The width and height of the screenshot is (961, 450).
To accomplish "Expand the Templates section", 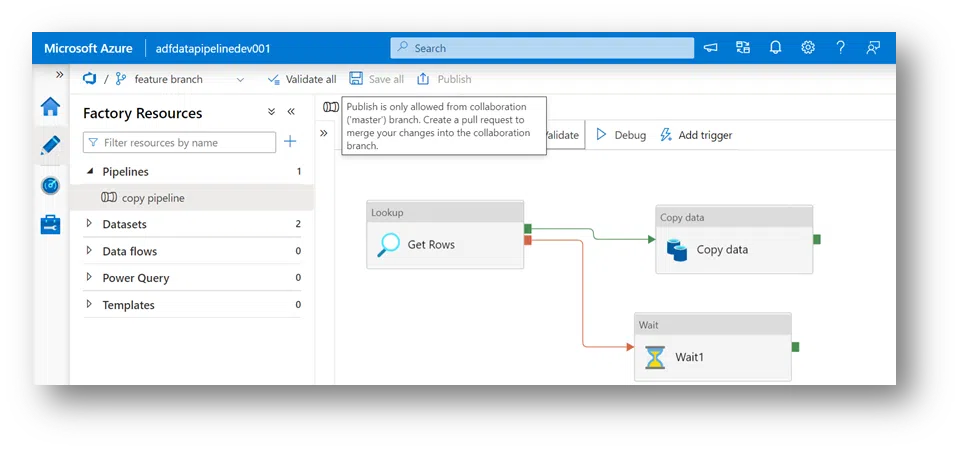I will tap(89, 305).
